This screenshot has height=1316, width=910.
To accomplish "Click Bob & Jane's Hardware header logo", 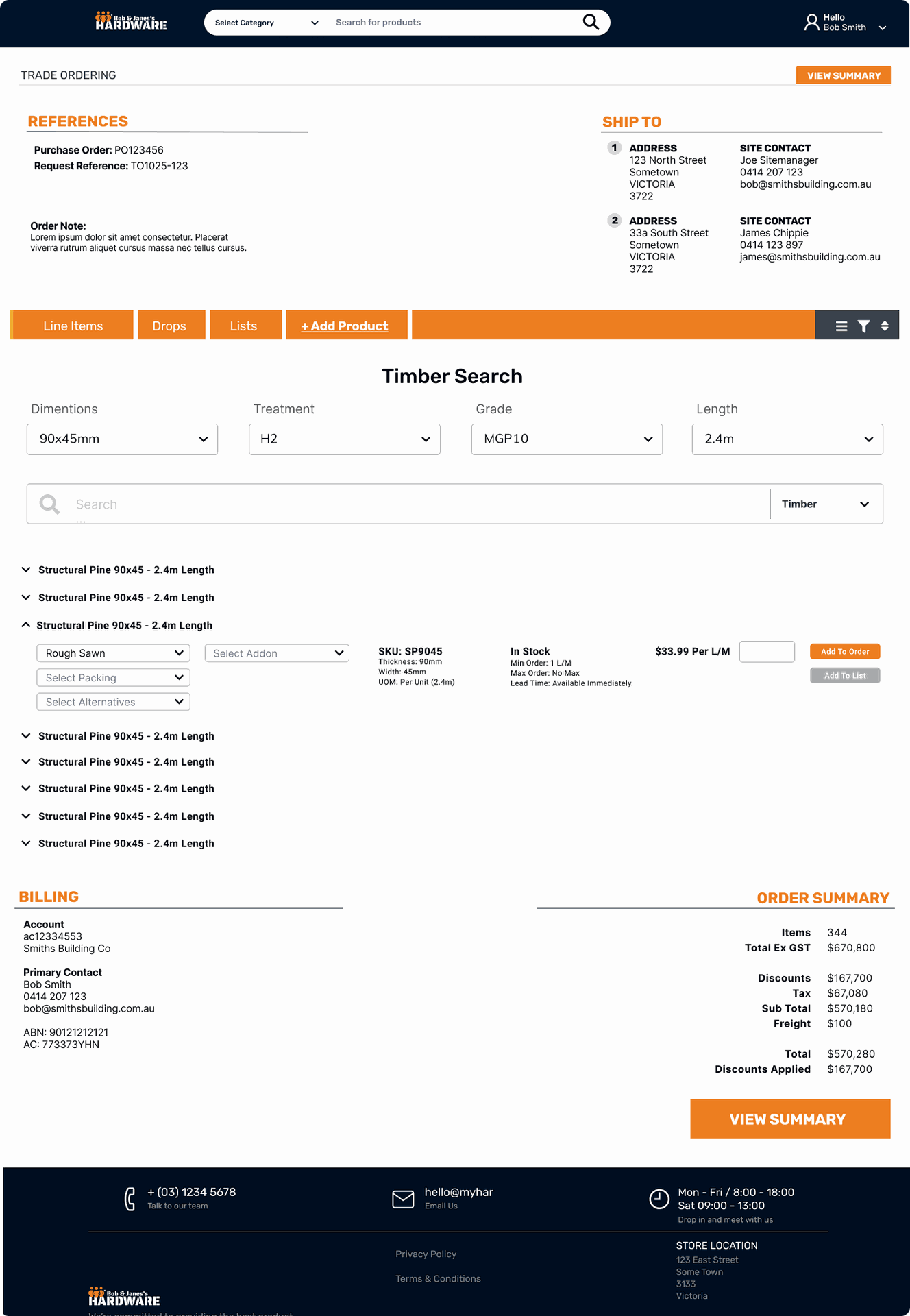I will pos(131,22).
